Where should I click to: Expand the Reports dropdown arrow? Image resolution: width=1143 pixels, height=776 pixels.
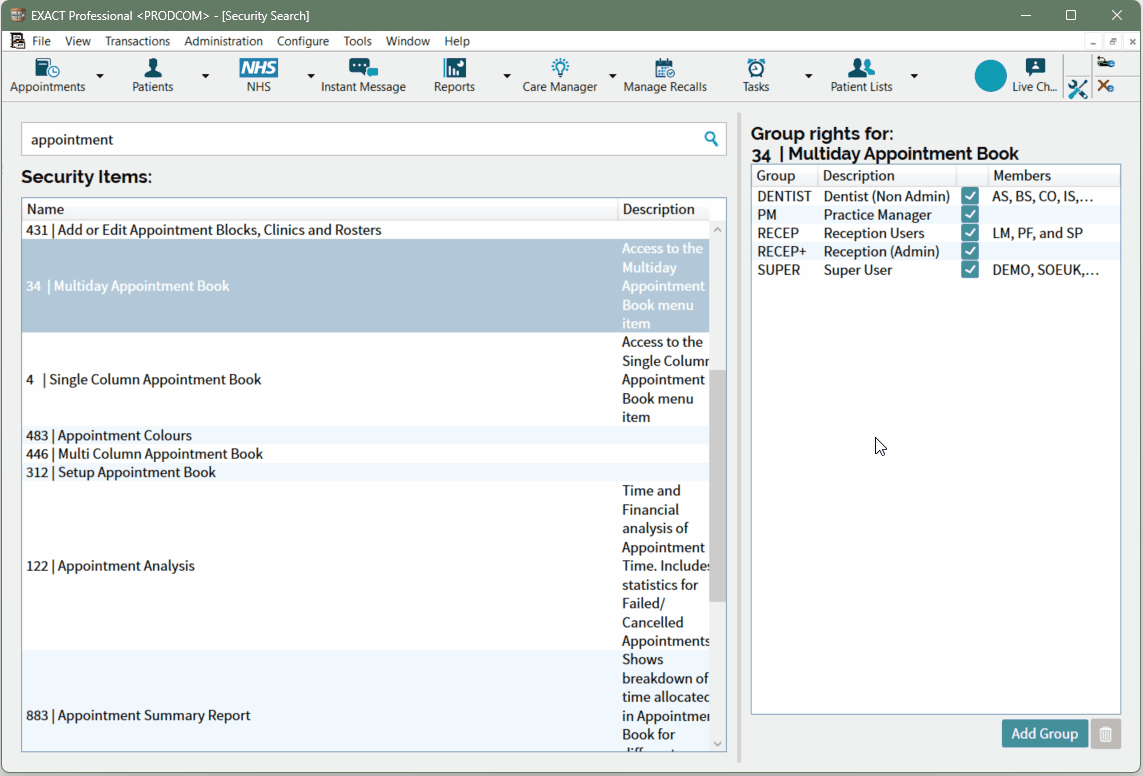tap(507, 76)
